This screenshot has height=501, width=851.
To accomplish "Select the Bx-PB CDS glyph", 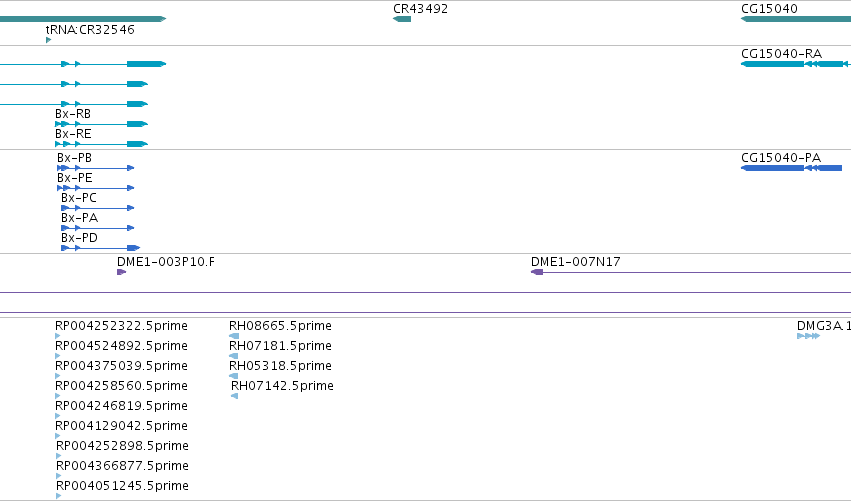I will coord(96,168).
